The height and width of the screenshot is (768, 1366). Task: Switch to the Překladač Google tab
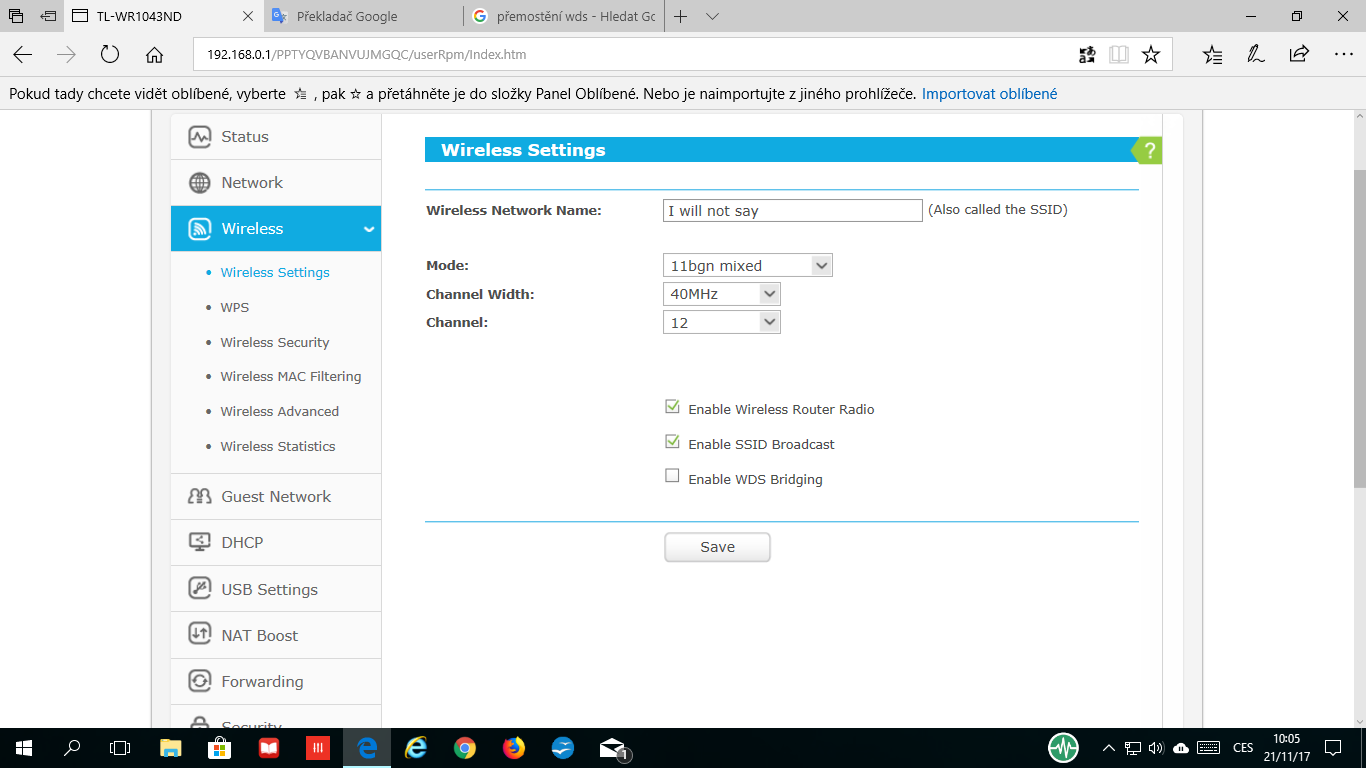pyautogui.click(x=364, y=16)
